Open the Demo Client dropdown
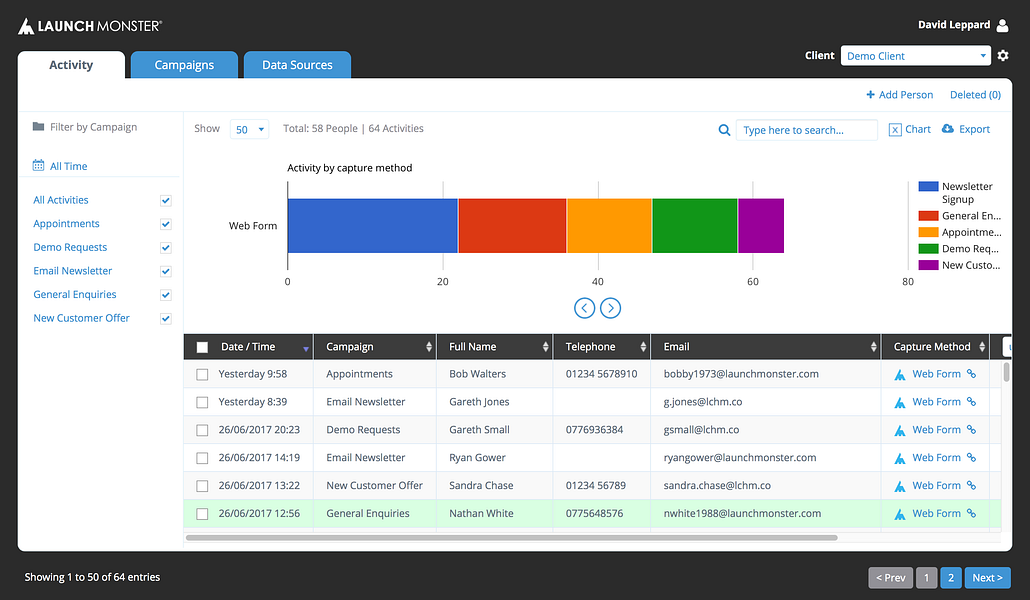The image size is (1030, 600). (x=916, y=56)
